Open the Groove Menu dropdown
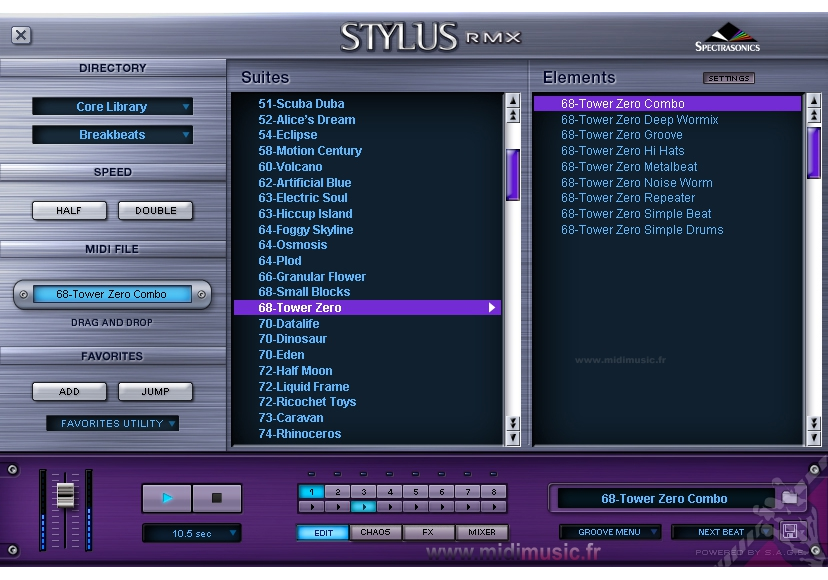 610,532
